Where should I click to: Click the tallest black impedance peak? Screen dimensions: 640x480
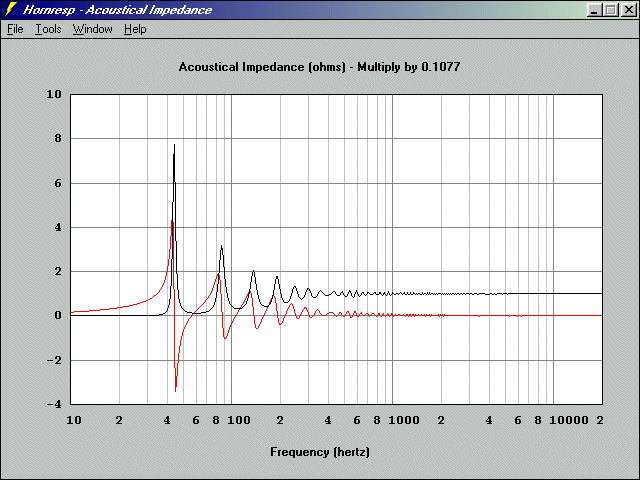pos(174,145)
